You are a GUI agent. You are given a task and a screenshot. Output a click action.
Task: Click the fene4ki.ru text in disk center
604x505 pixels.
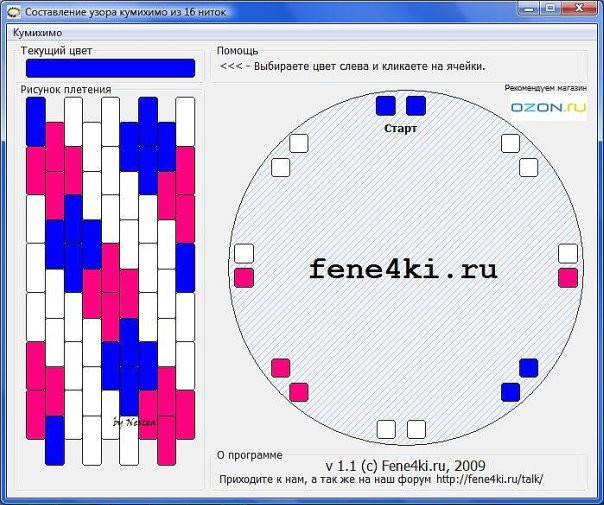click(x=403, y=269)
